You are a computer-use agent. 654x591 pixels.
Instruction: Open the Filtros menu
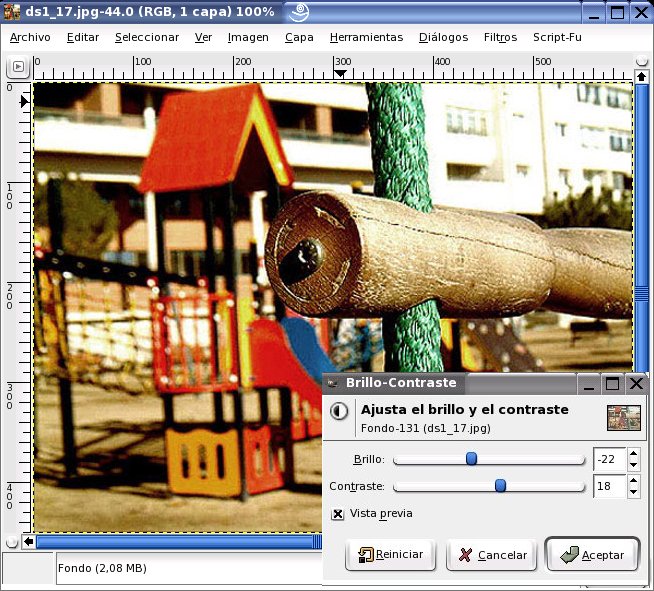click(x=500, y=38)
